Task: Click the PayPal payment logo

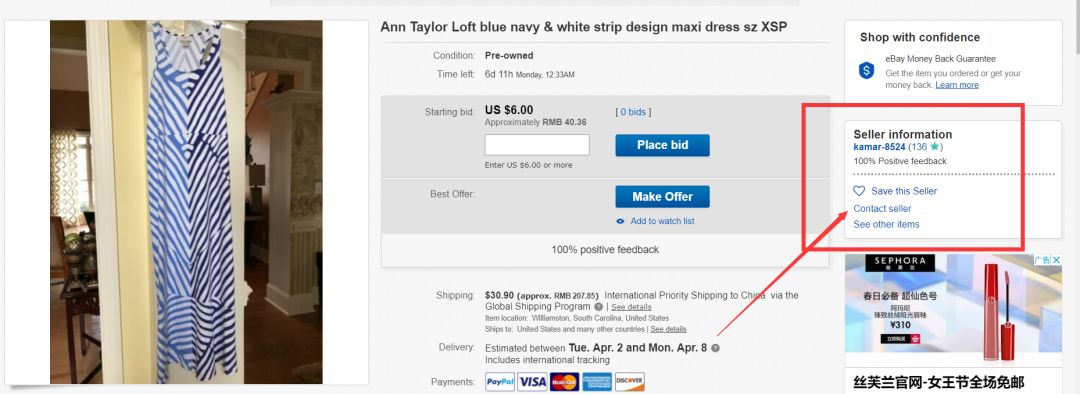Action: (x=500, y=382)
